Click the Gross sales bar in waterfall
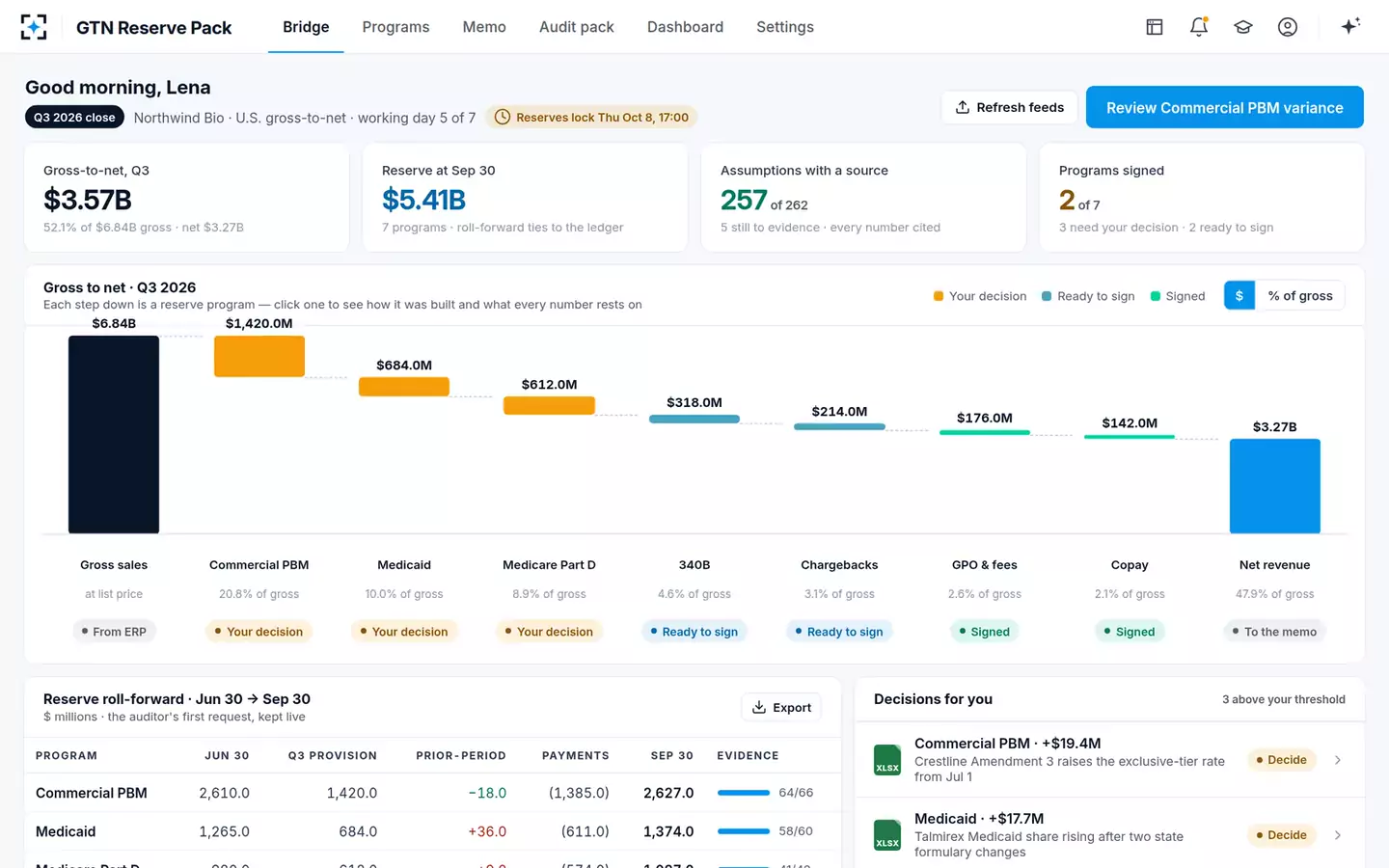 (x=114, y=434)
